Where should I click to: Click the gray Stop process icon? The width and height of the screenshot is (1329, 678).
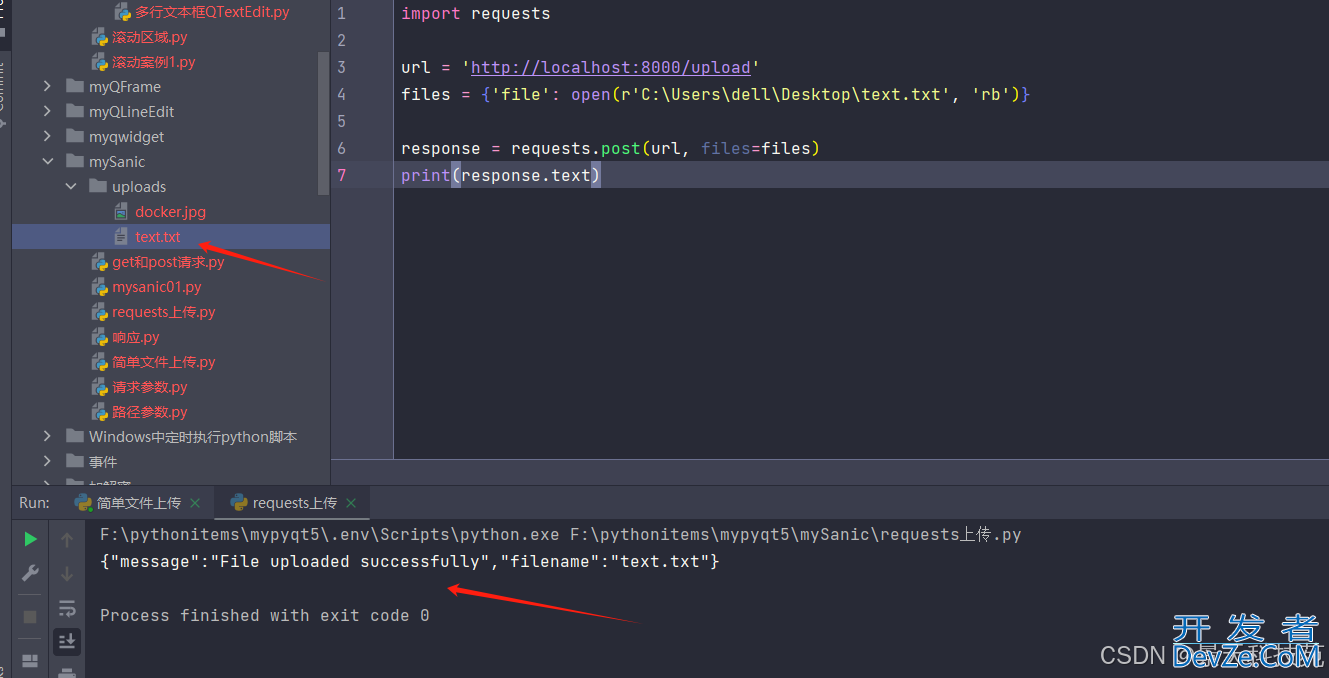[x=30, y=616]
